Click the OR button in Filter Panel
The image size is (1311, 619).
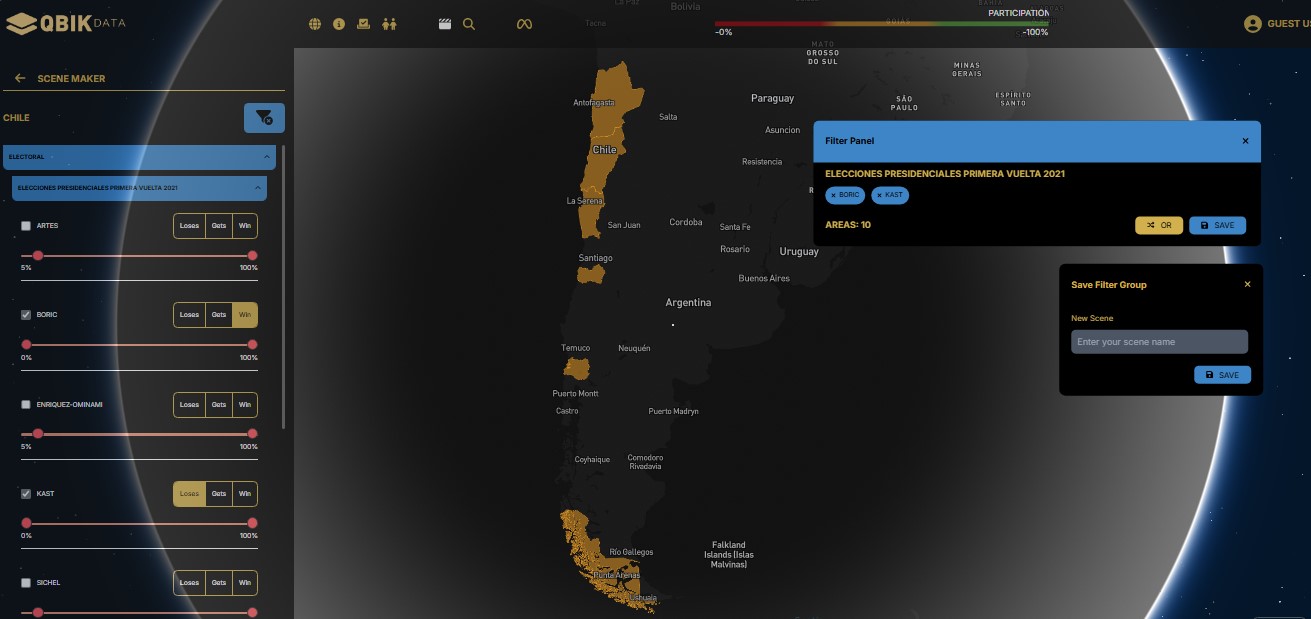pyautogui.click(x=1159, y=226)
